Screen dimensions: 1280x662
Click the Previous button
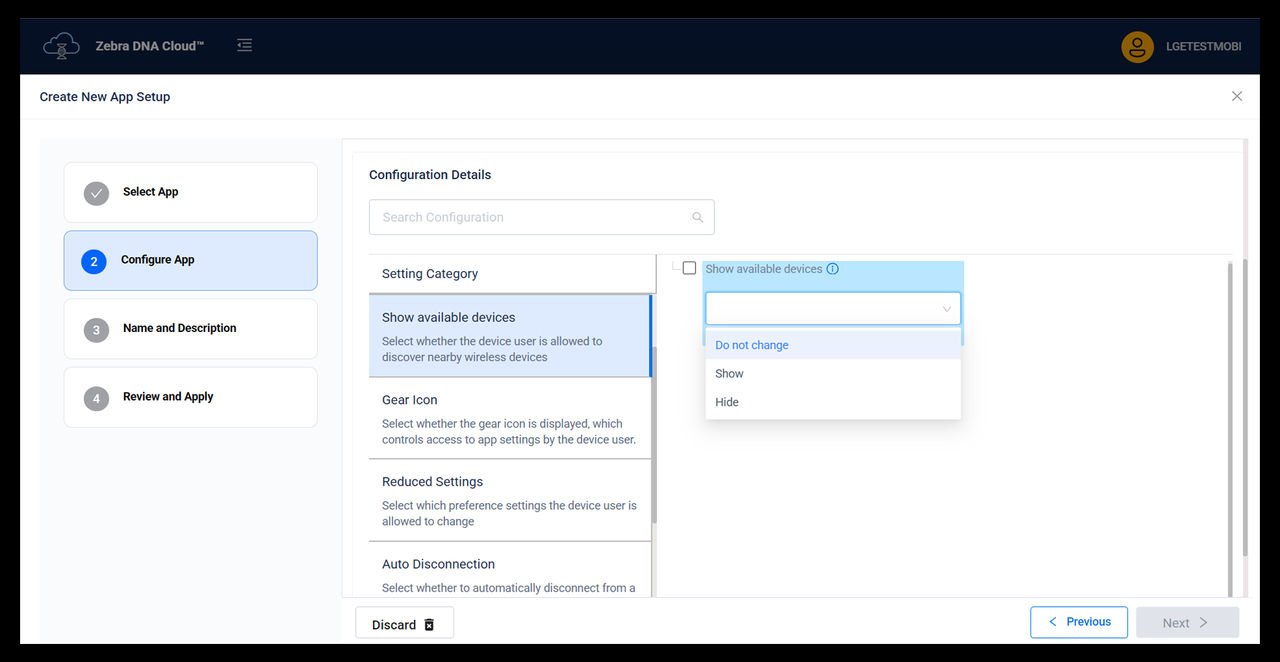point(1079,621)
